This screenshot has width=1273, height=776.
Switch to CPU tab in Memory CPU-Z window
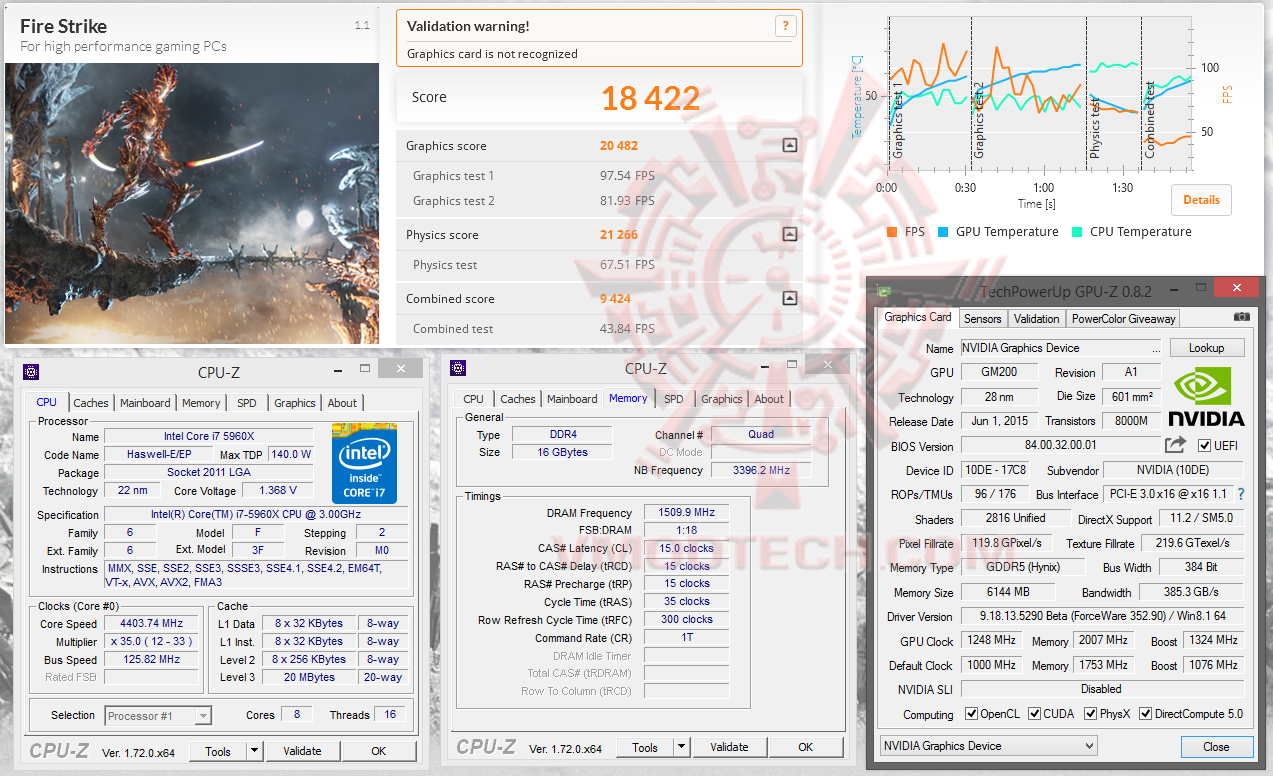(x=474, y=398)
